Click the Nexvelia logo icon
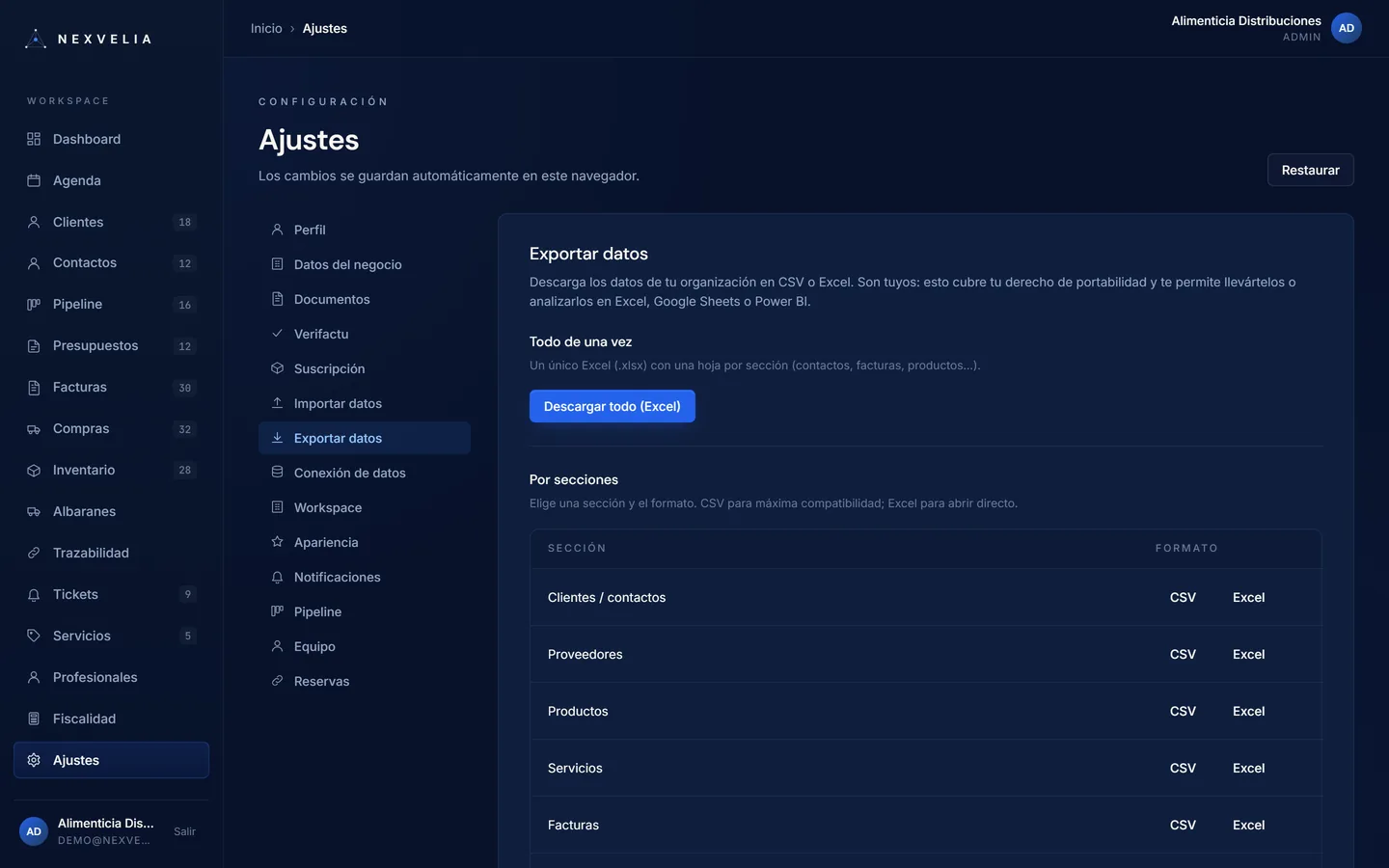 (36, 39)
